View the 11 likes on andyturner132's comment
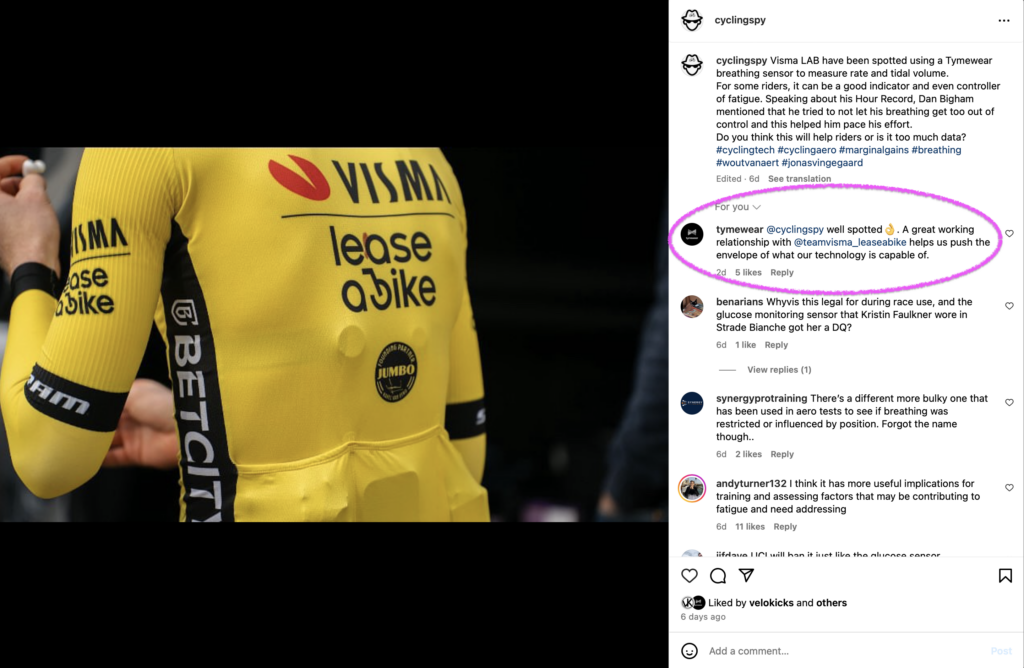Screen dimensions: 1024x668 coord(750,526)
